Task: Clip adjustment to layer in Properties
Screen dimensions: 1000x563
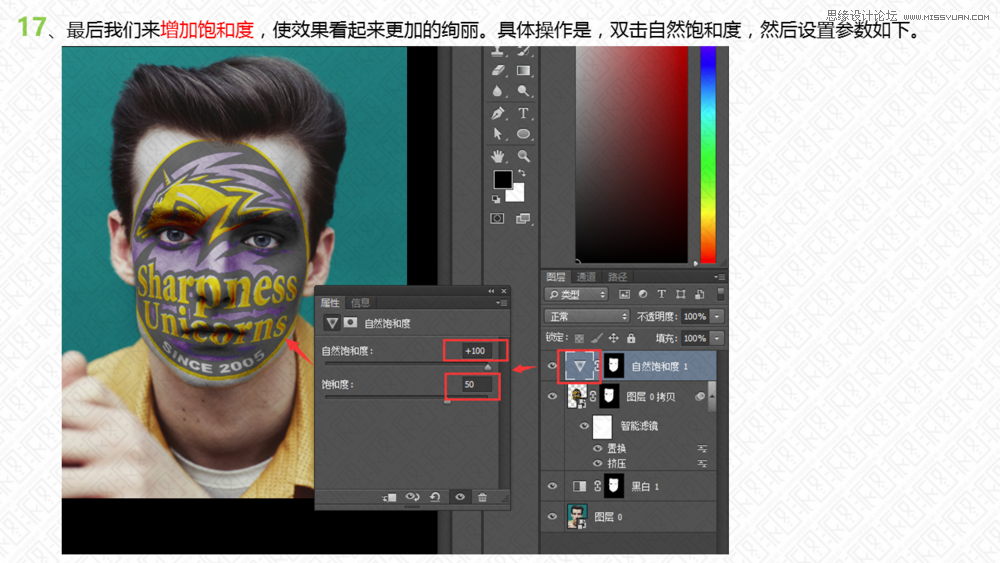Action: pyautogui.click(x=389, y=497)
